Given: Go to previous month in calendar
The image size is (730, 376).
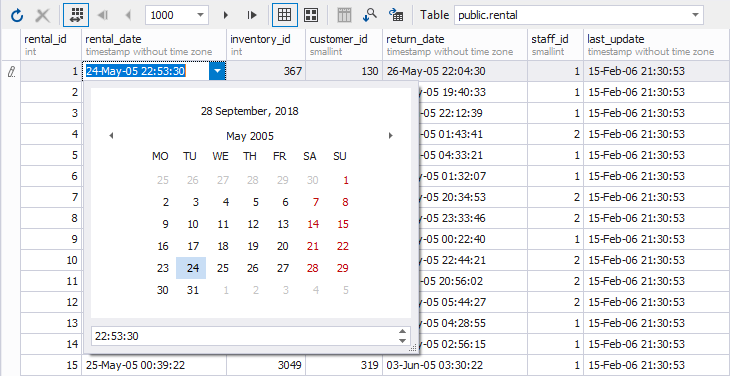Looking at the screenshot, I should click(111, 136).
